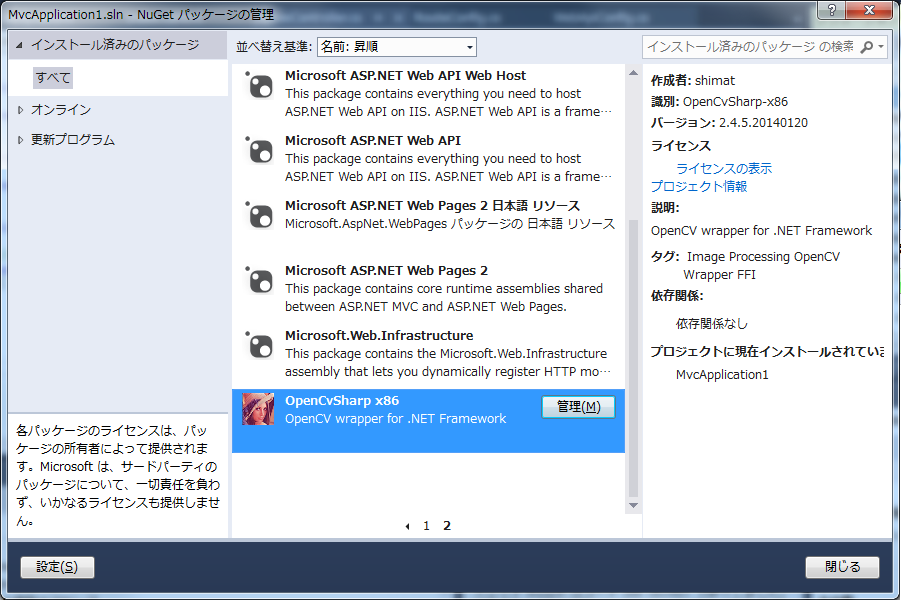This screenshot has height=600, width=901.
Task: Click the OpenCvSharp x86 Lena thumbnail
Action: [x=258, y=409]
